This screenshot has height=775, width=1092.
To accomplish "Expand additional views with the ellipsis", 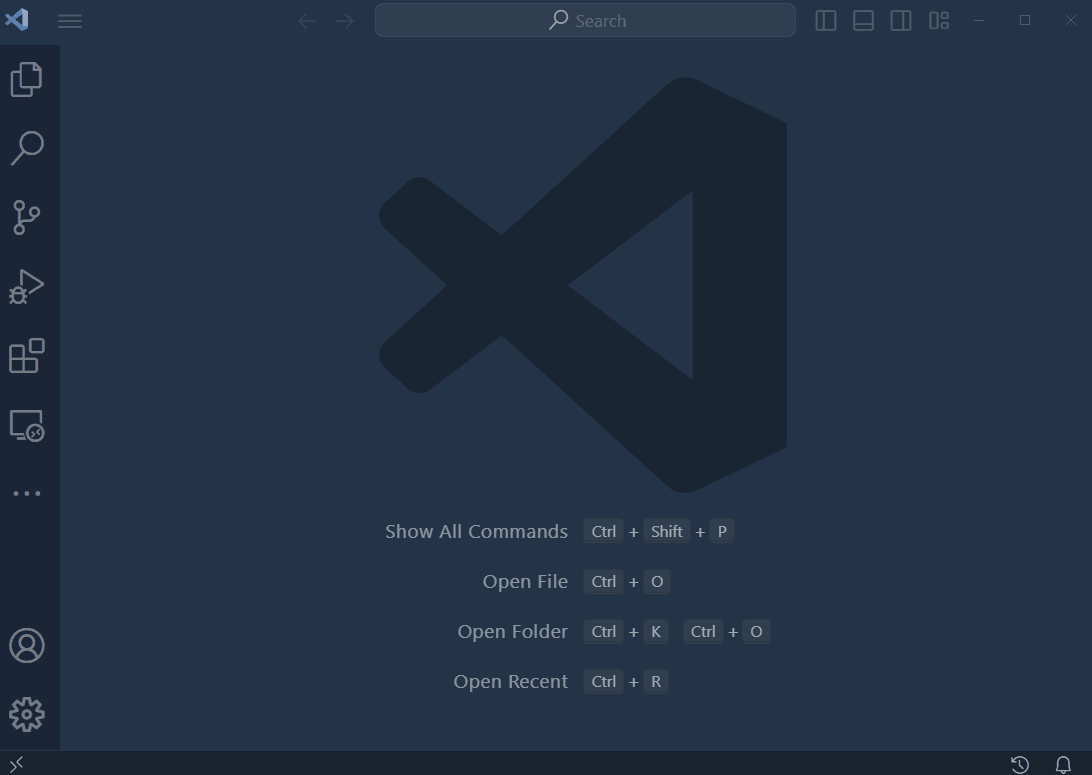I will coord(27,493).
